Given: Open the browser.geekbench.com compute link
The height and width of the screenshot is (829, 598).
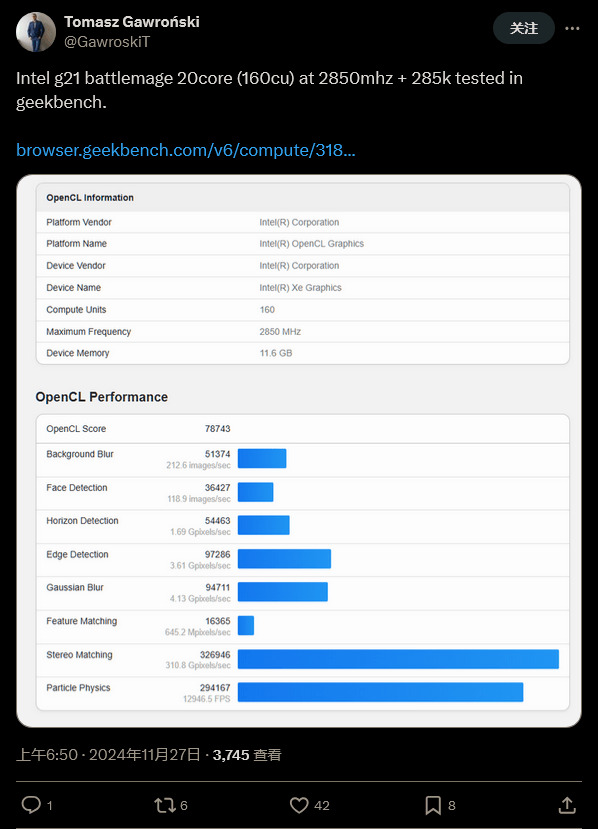Looking at the screenshot, I should (x=186, y=150).
